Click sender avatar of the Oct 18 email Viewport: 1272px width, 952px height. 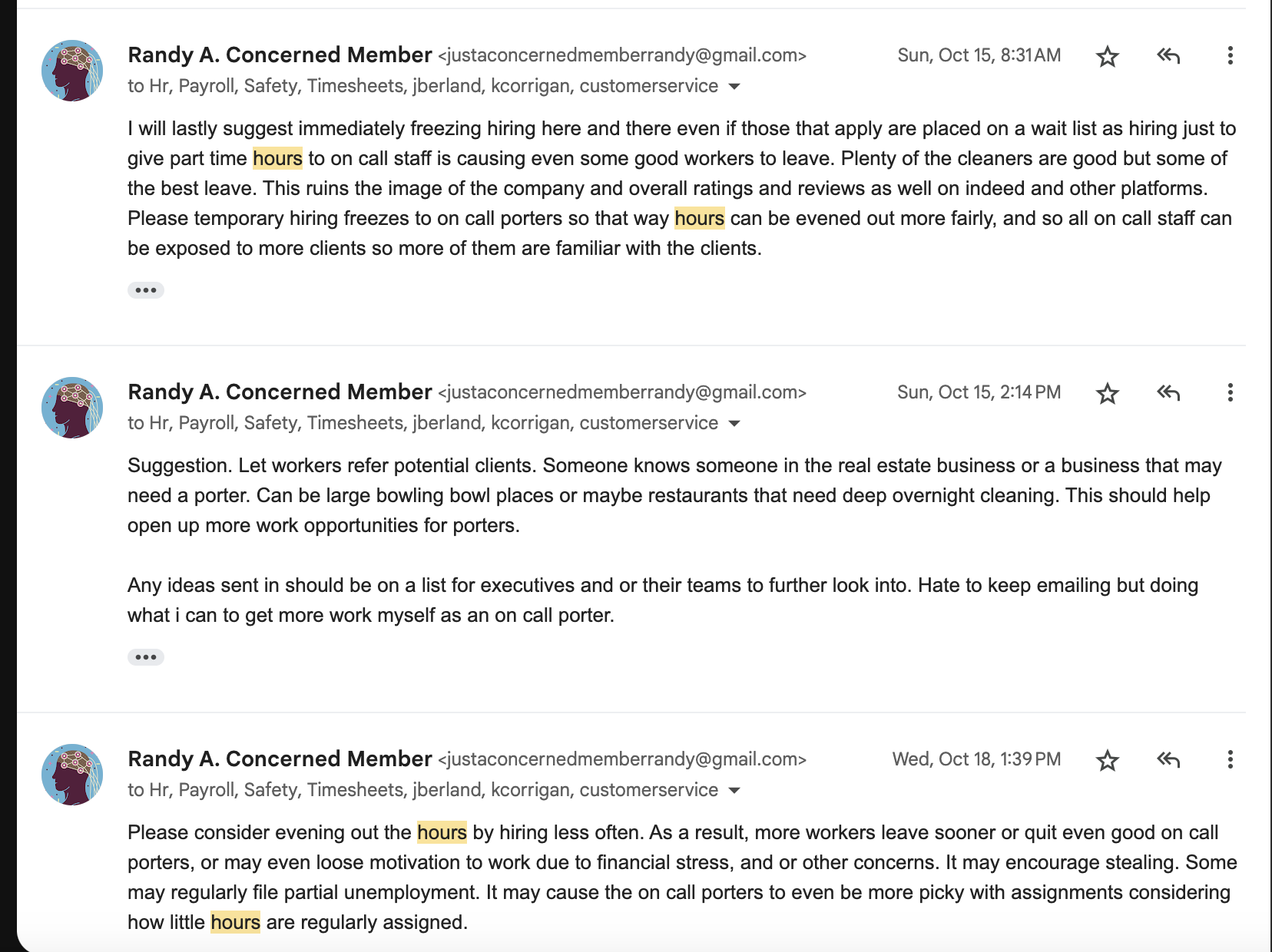pyautogui.click(x=72, y=775)
